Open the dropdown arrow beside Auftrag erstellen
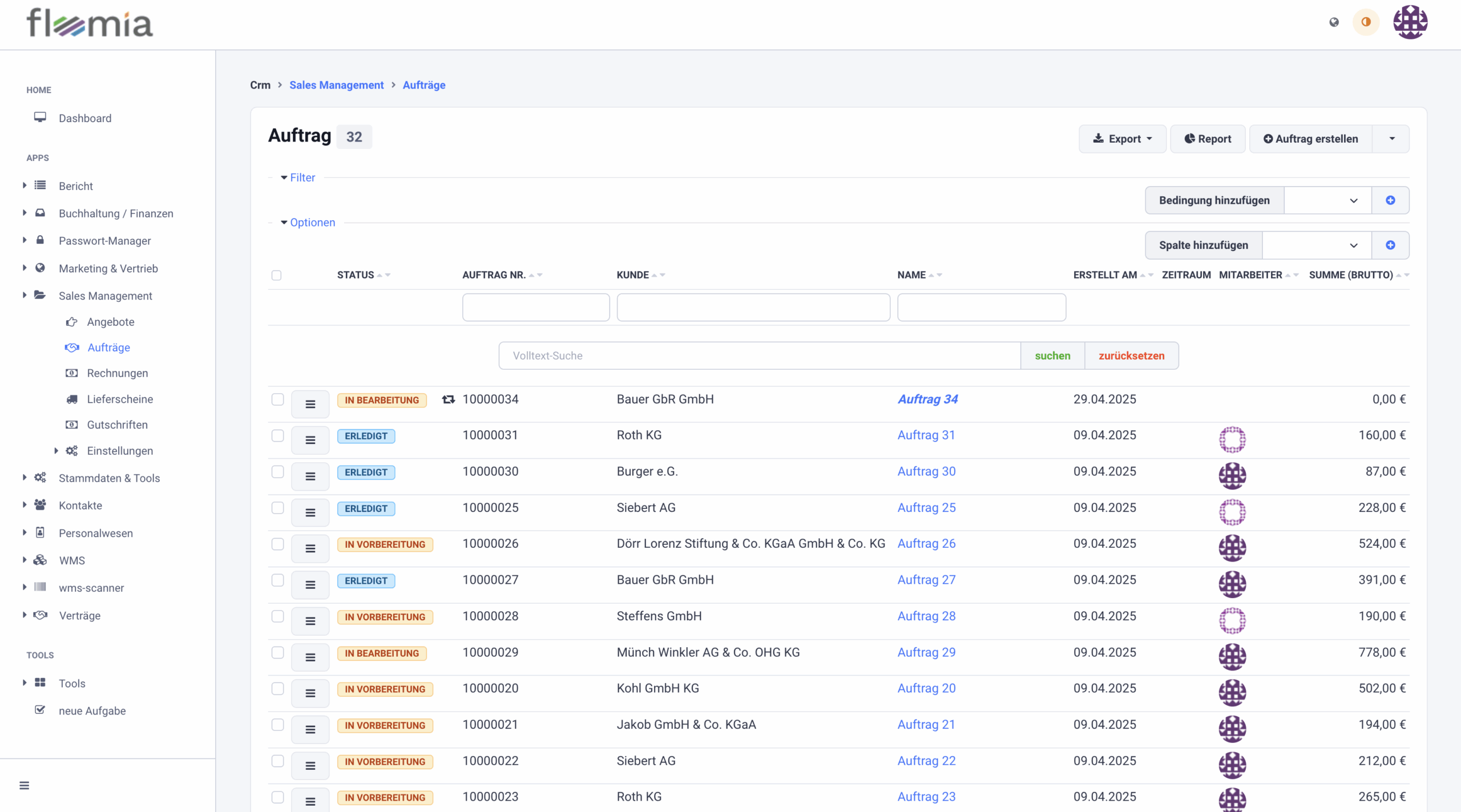The width and height of the screenshot is (1461, 812). [x=1391, y=139]
